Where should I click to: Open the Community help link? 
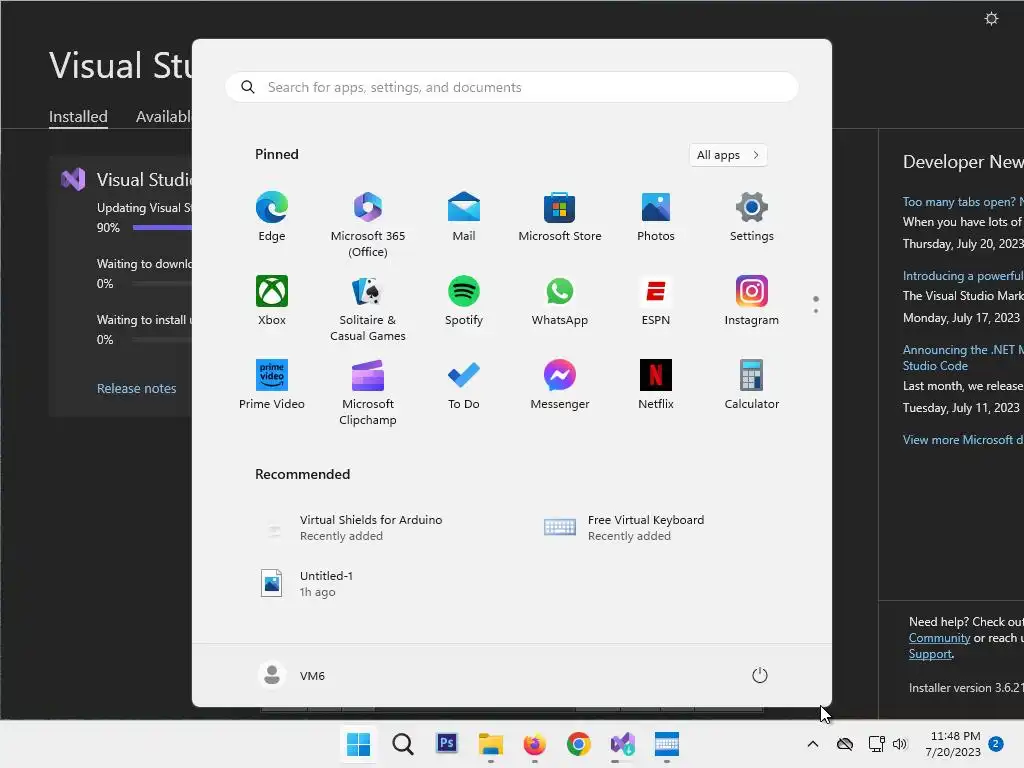click(939, 638)
